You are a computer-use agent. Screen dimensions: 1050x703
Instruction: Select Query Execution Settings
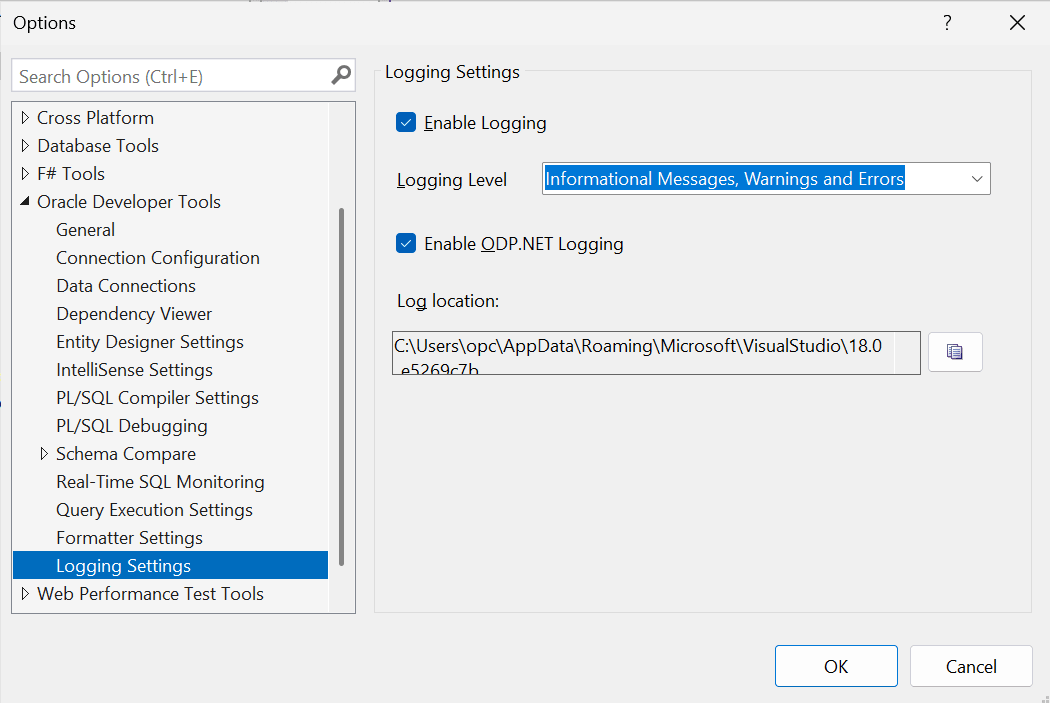pyautogui.click(x=154, y=509)
